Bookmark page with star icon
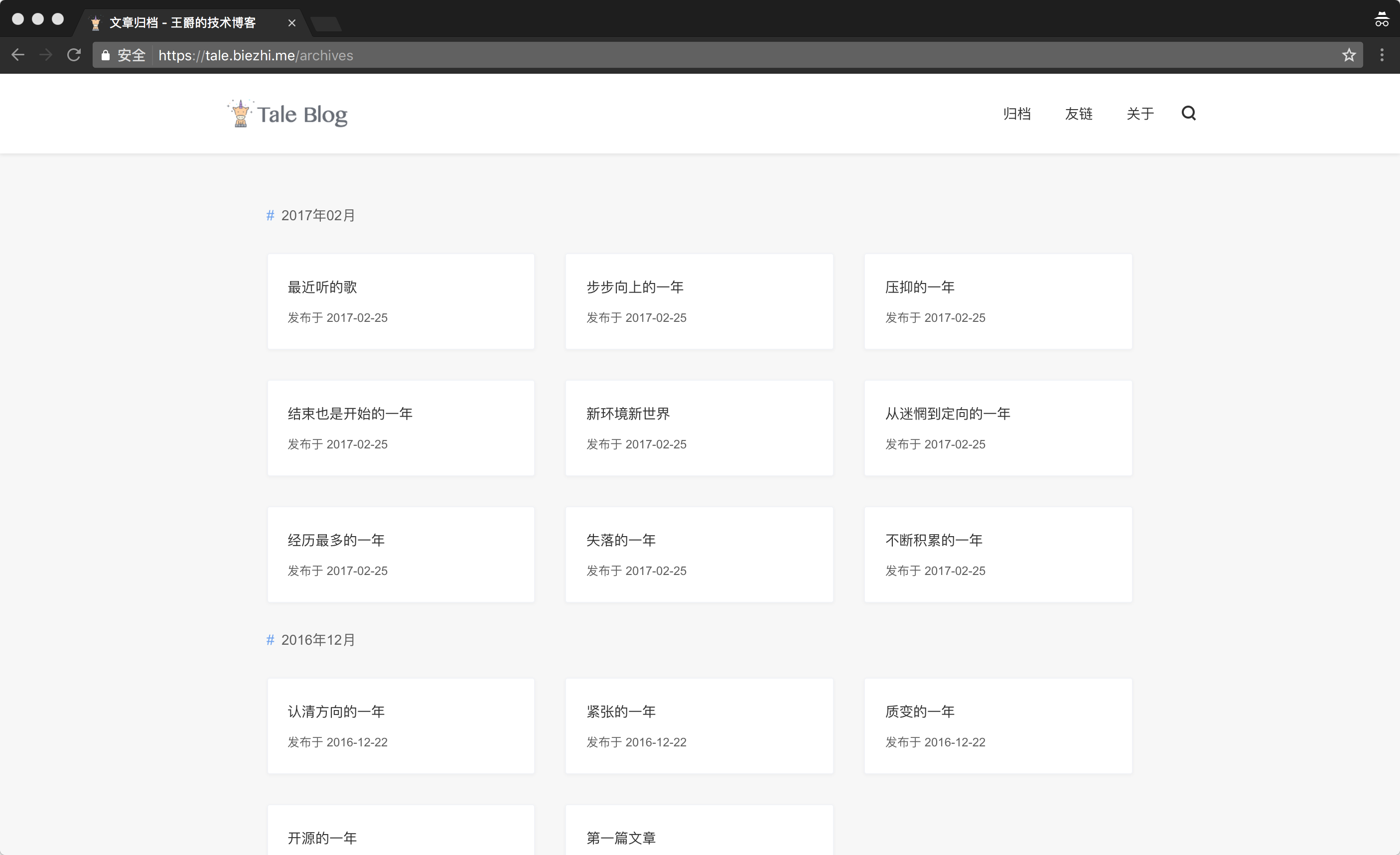The height and width of the screenshot is (855, 1400). 1349,55
